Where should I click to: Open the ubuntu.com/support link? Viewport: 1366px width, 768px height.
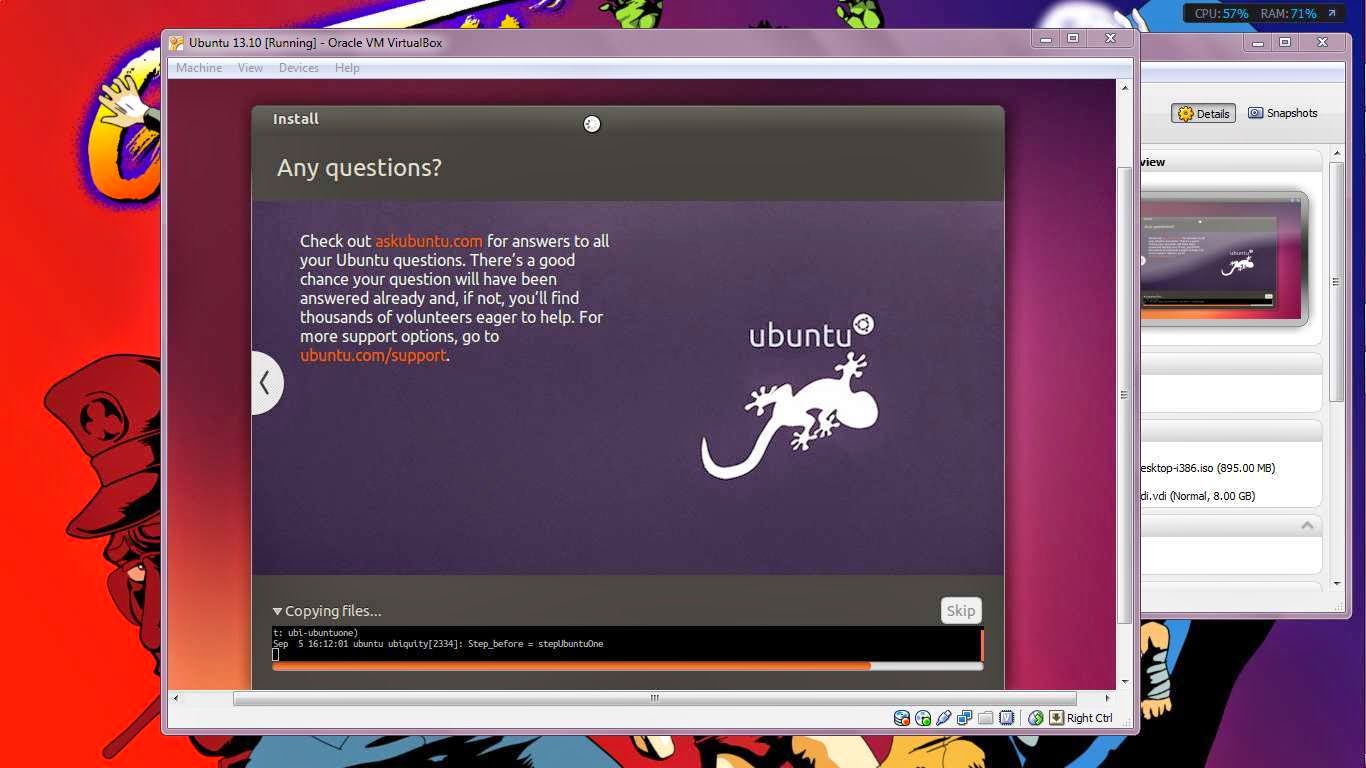(373, 355)
